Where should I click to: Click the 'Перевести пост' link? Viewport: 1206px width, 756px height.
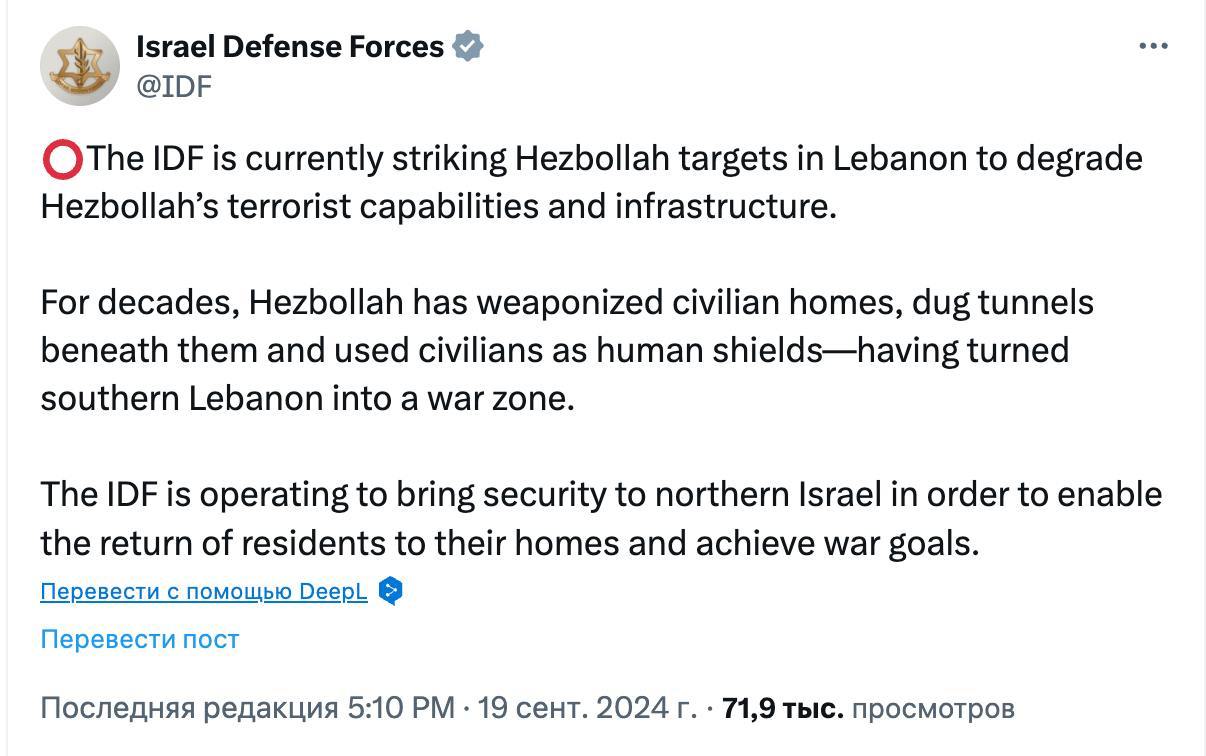coord(140,639)
